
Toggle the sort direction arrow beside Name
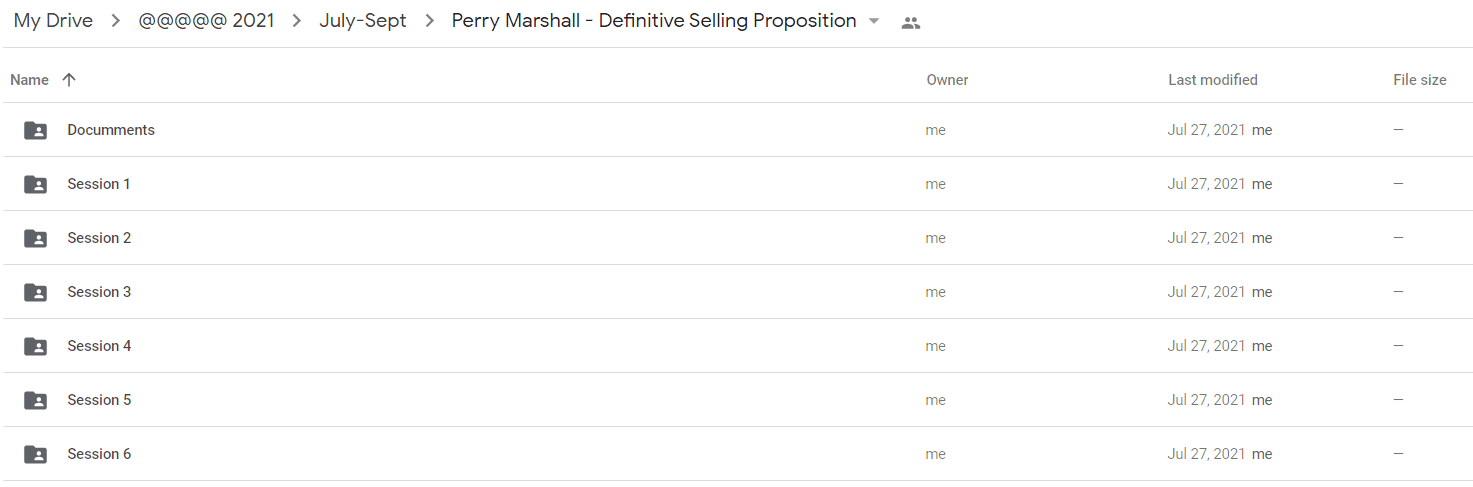[68, 80]
